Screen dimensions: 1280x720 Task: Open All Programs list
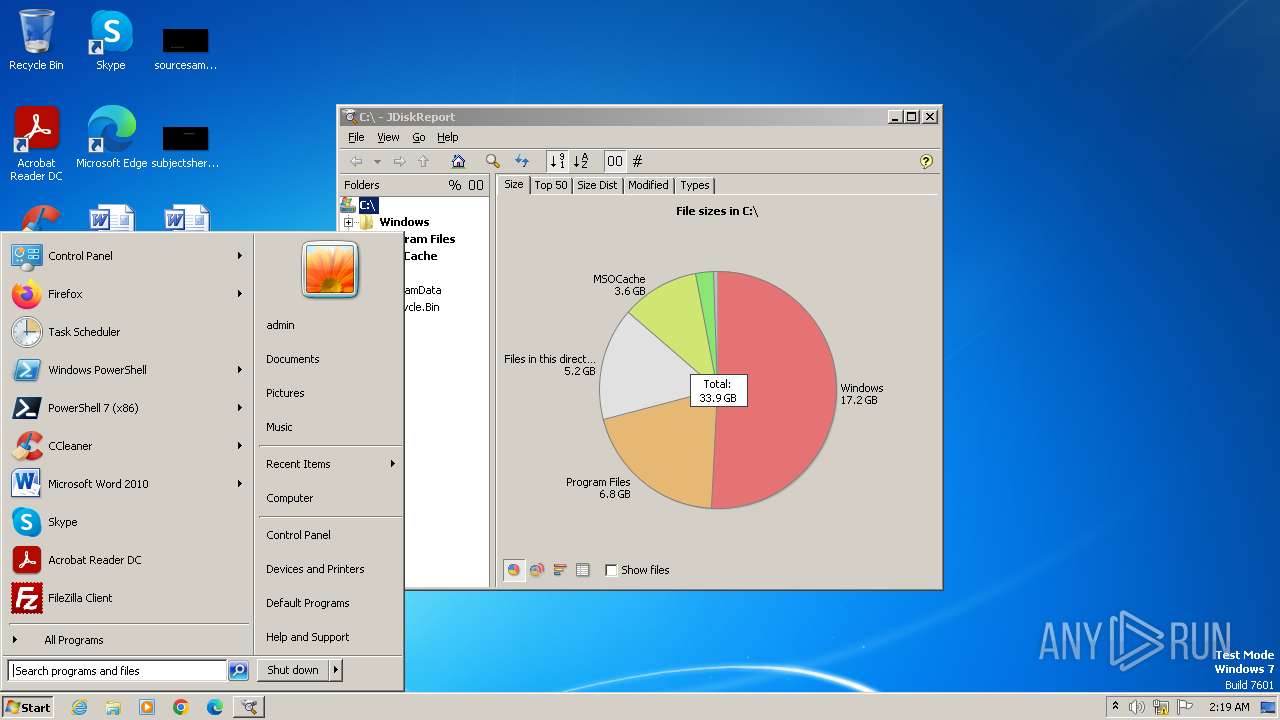point(74,640)
